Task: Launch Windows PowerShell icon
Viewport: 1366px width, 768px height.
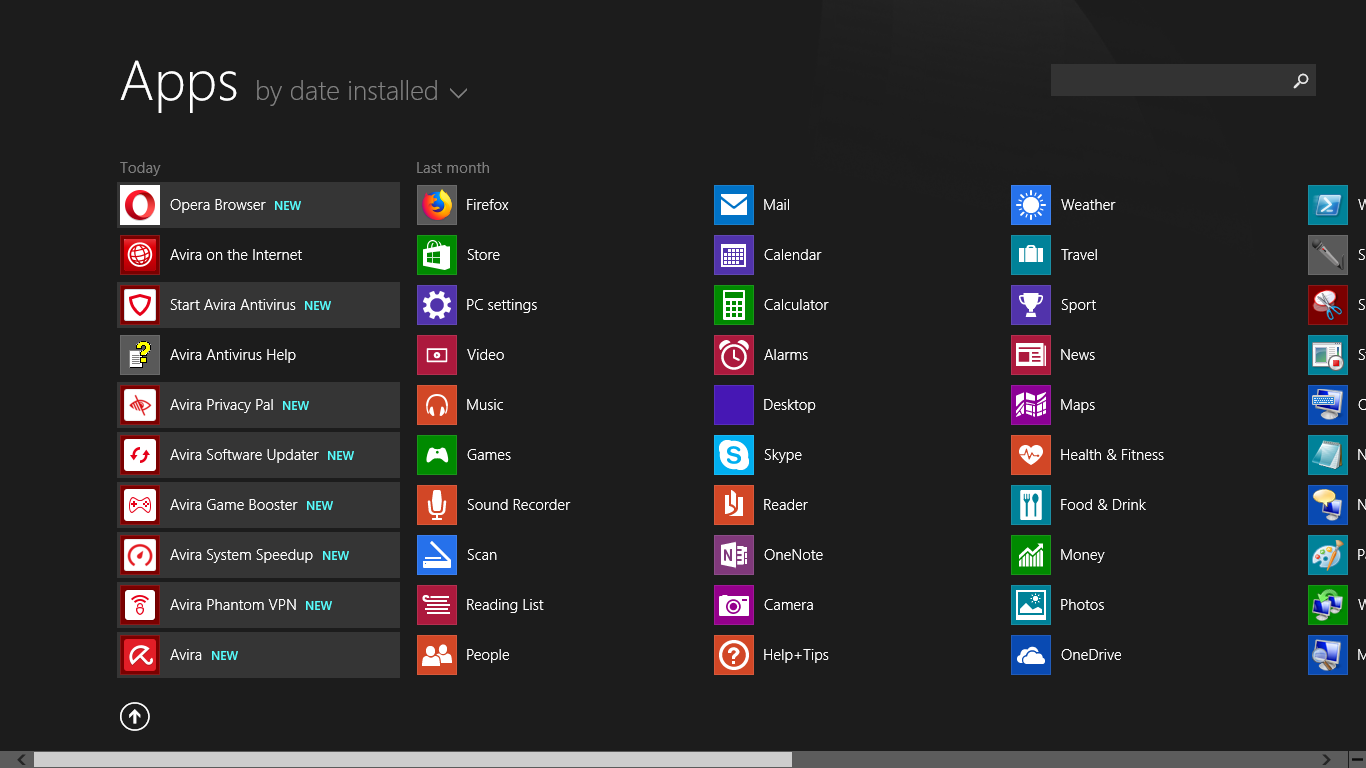Action: [1328, 205]
